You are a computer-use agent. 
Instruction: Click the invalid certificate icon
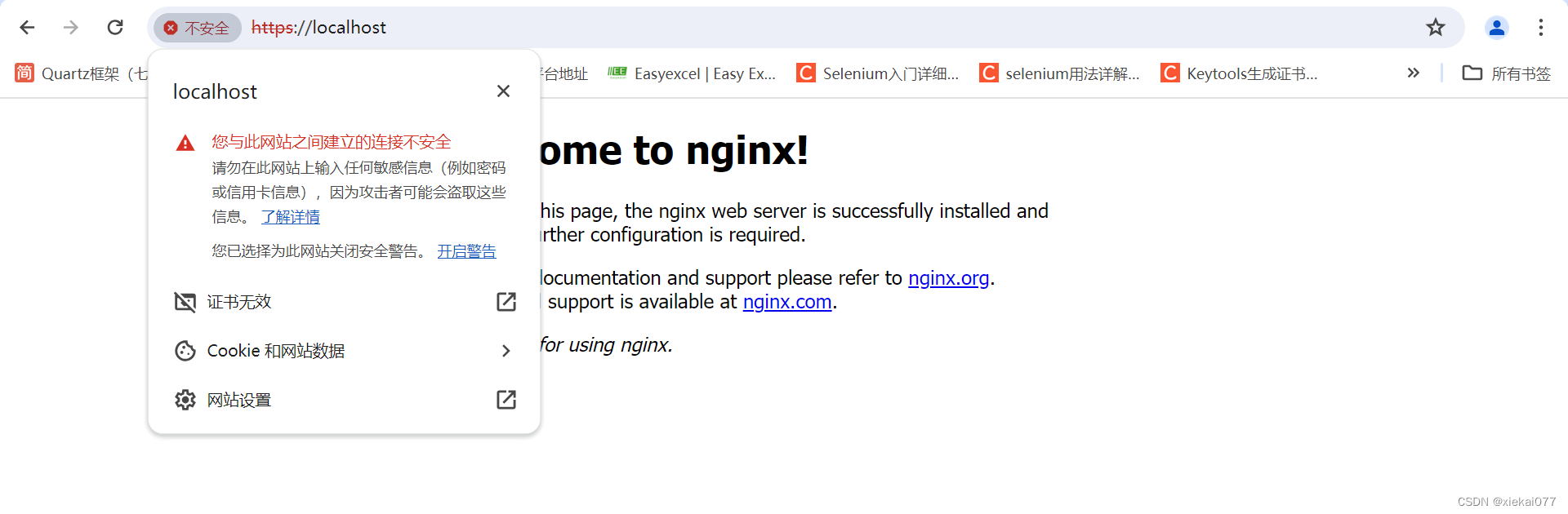(185, 302)
